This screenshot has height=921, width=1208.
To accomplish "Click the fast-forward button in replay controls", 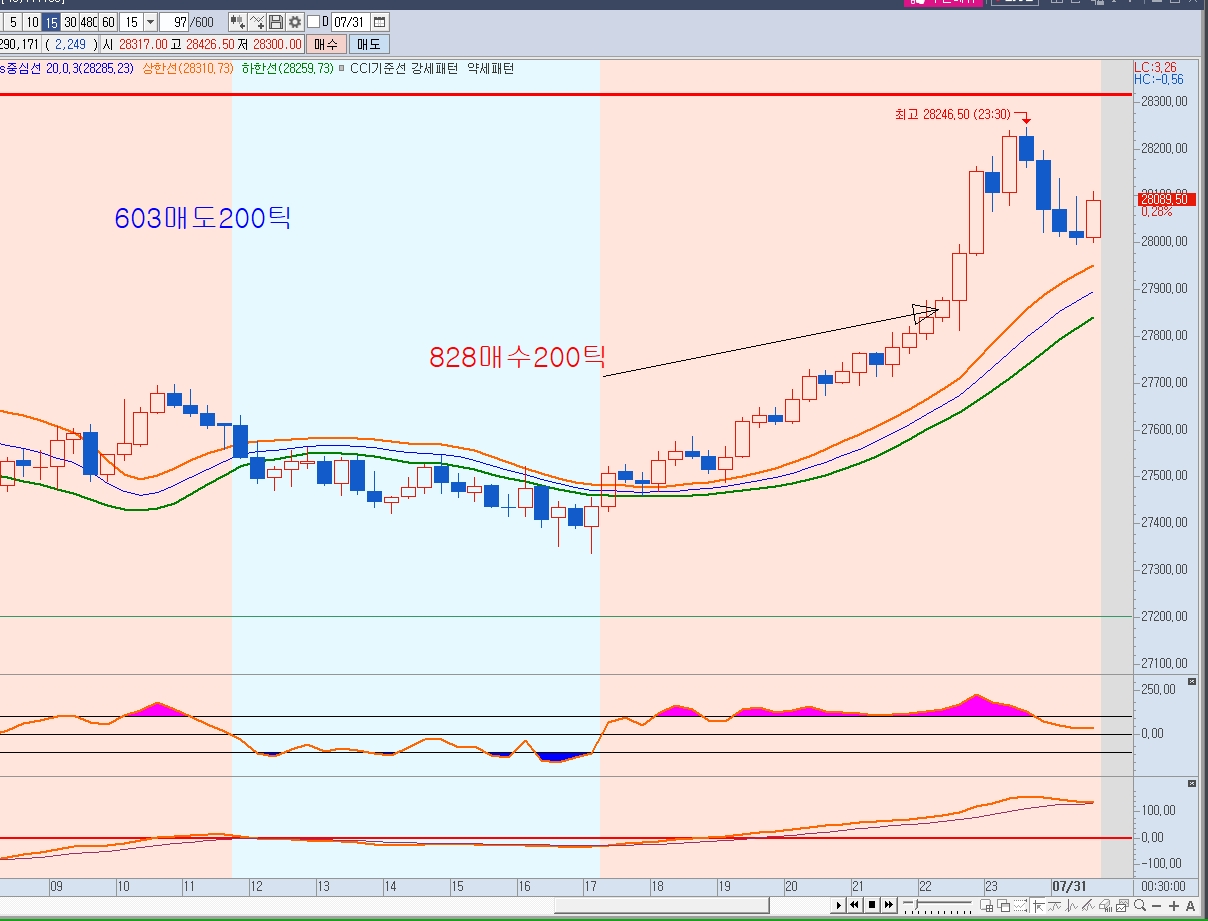I will tap(889, 905).
